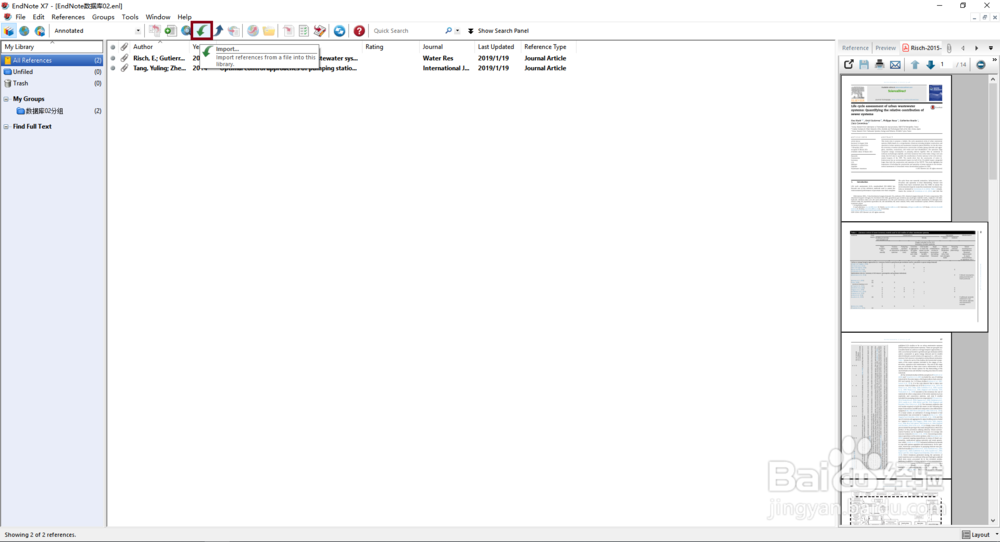
Task: Click the green Import arrow icon
Action: pos(202,31)
